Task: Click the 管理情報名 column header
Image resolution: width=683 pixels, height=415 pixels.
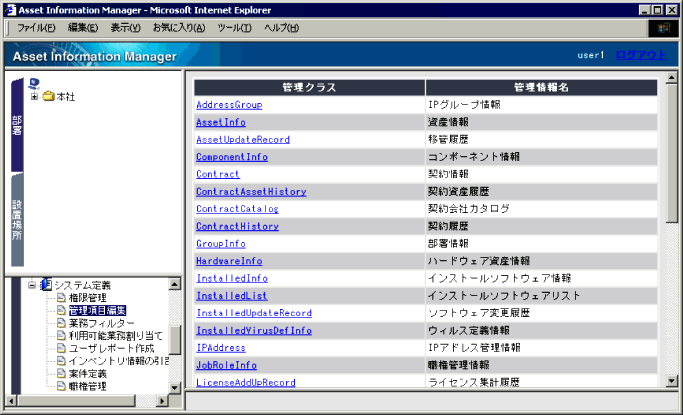Action: click(x=541, y=88)
